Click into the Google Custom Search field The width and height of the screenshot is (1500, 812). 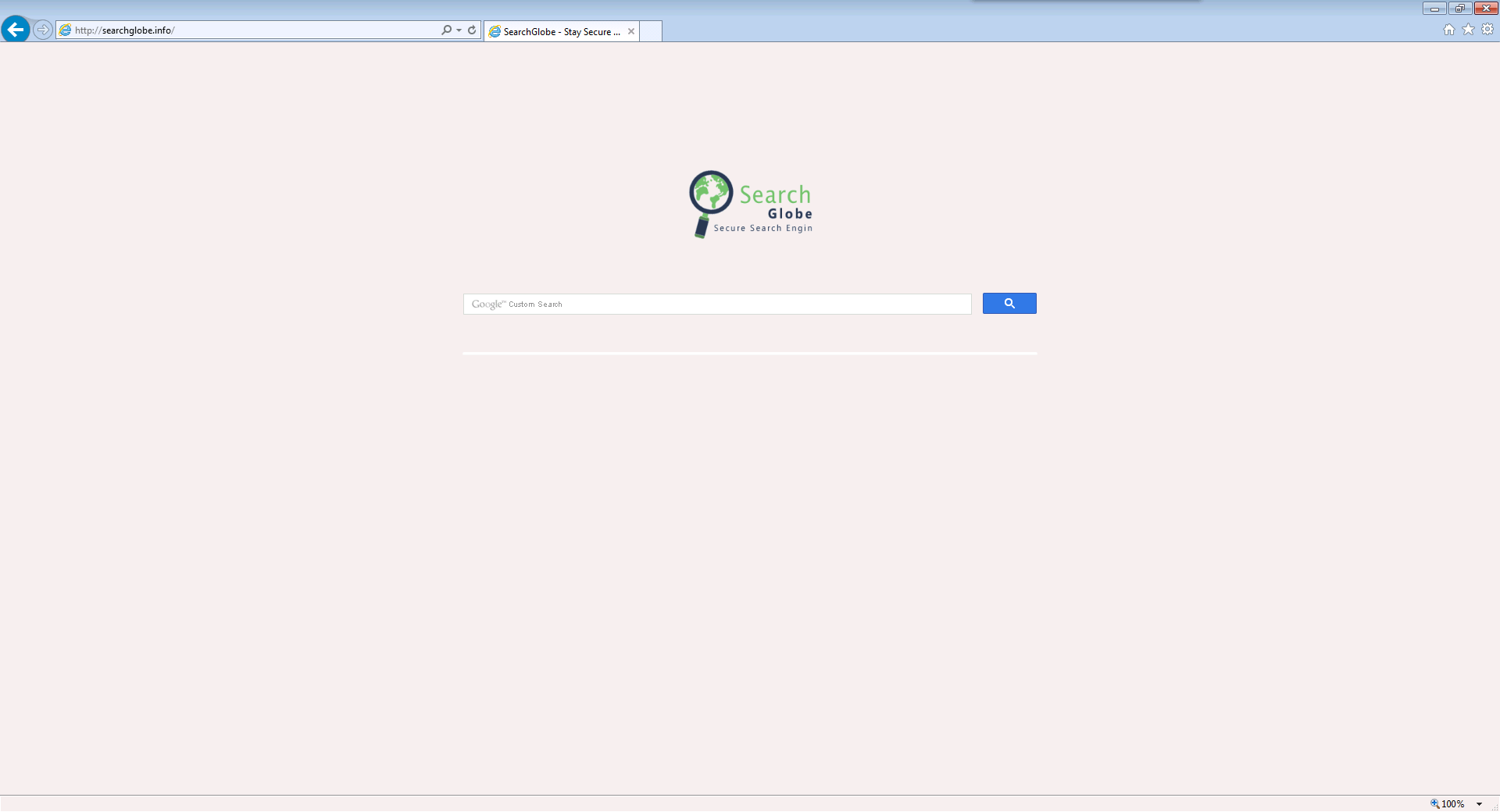tap(717, 304)
